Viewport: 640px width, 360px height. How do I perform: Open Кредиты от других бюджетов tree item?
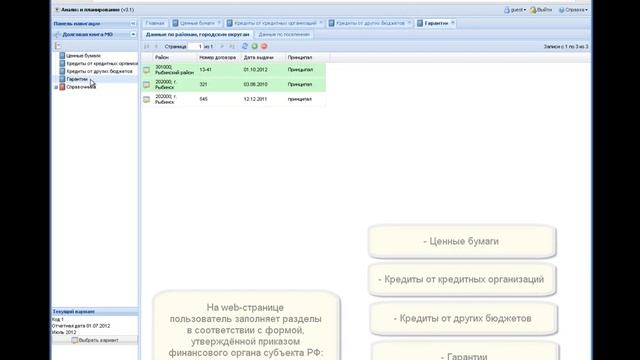point(99,71)
